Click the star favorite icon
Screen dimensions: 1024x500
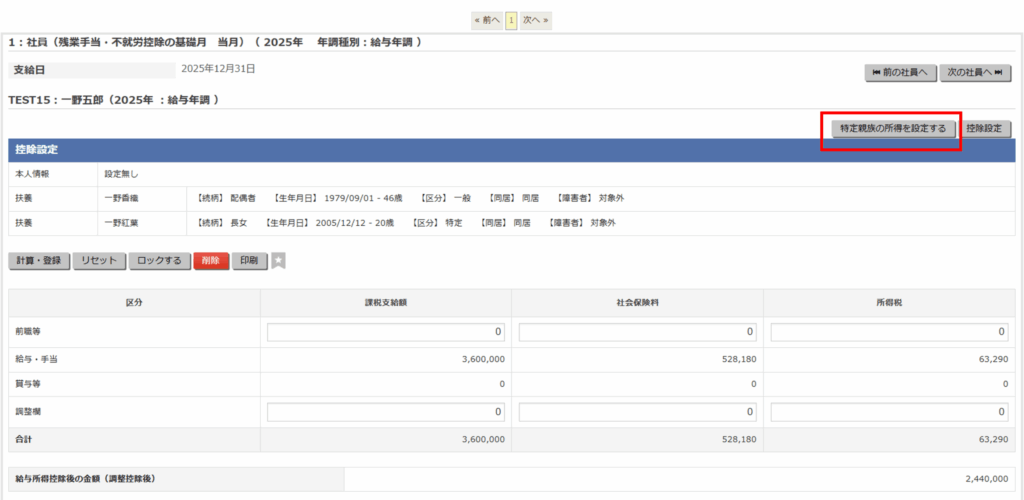[x=279, y=261]
